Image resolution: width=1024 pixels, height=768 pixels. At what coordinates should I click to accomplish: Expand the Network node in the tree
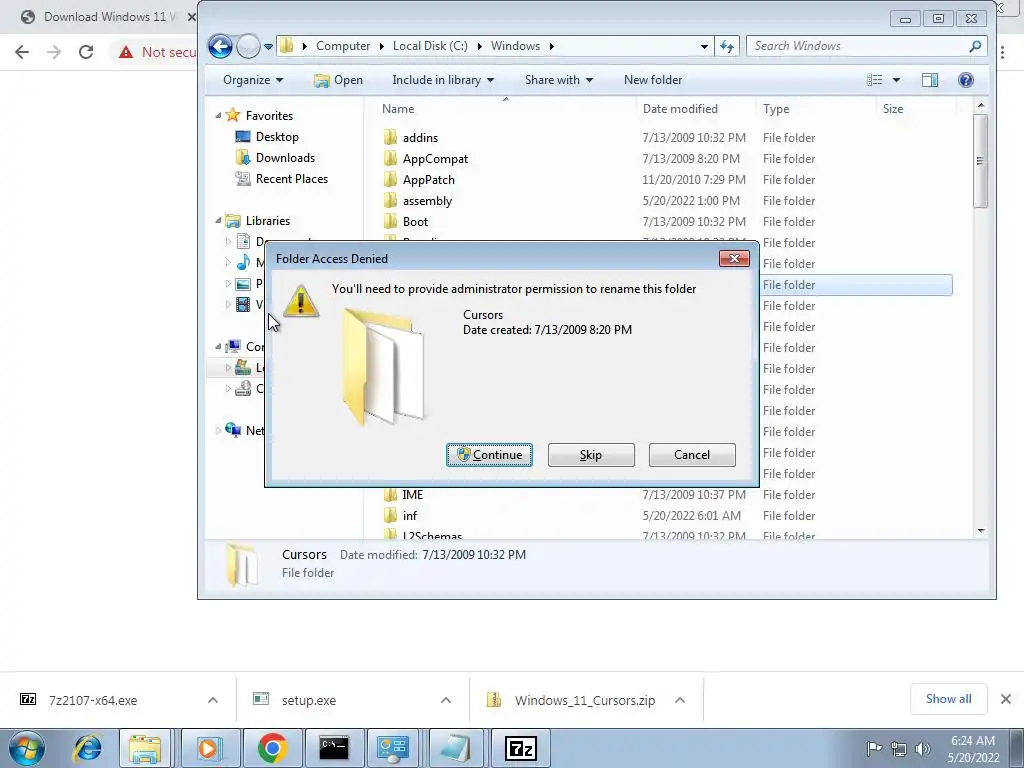coord(218,430)
